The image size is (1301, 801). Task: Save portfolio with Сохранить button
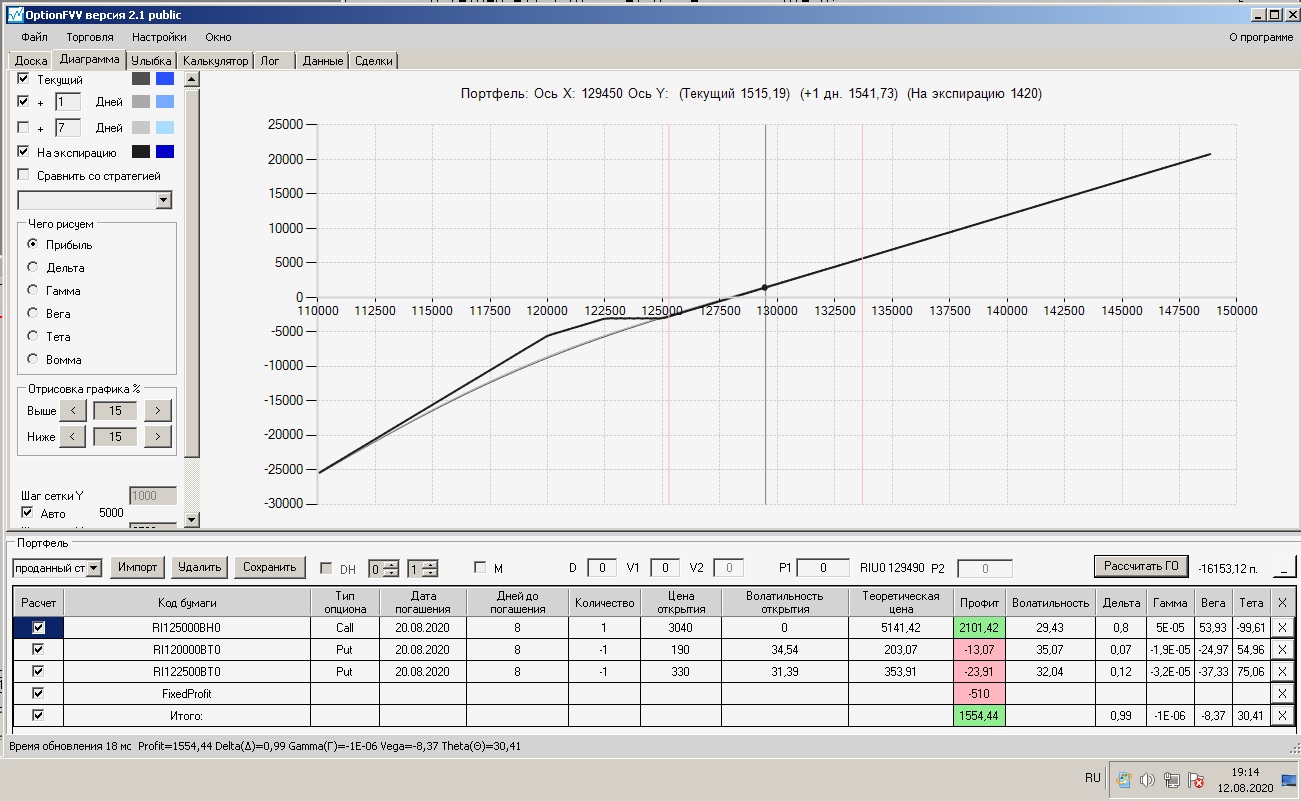[269, 567]
